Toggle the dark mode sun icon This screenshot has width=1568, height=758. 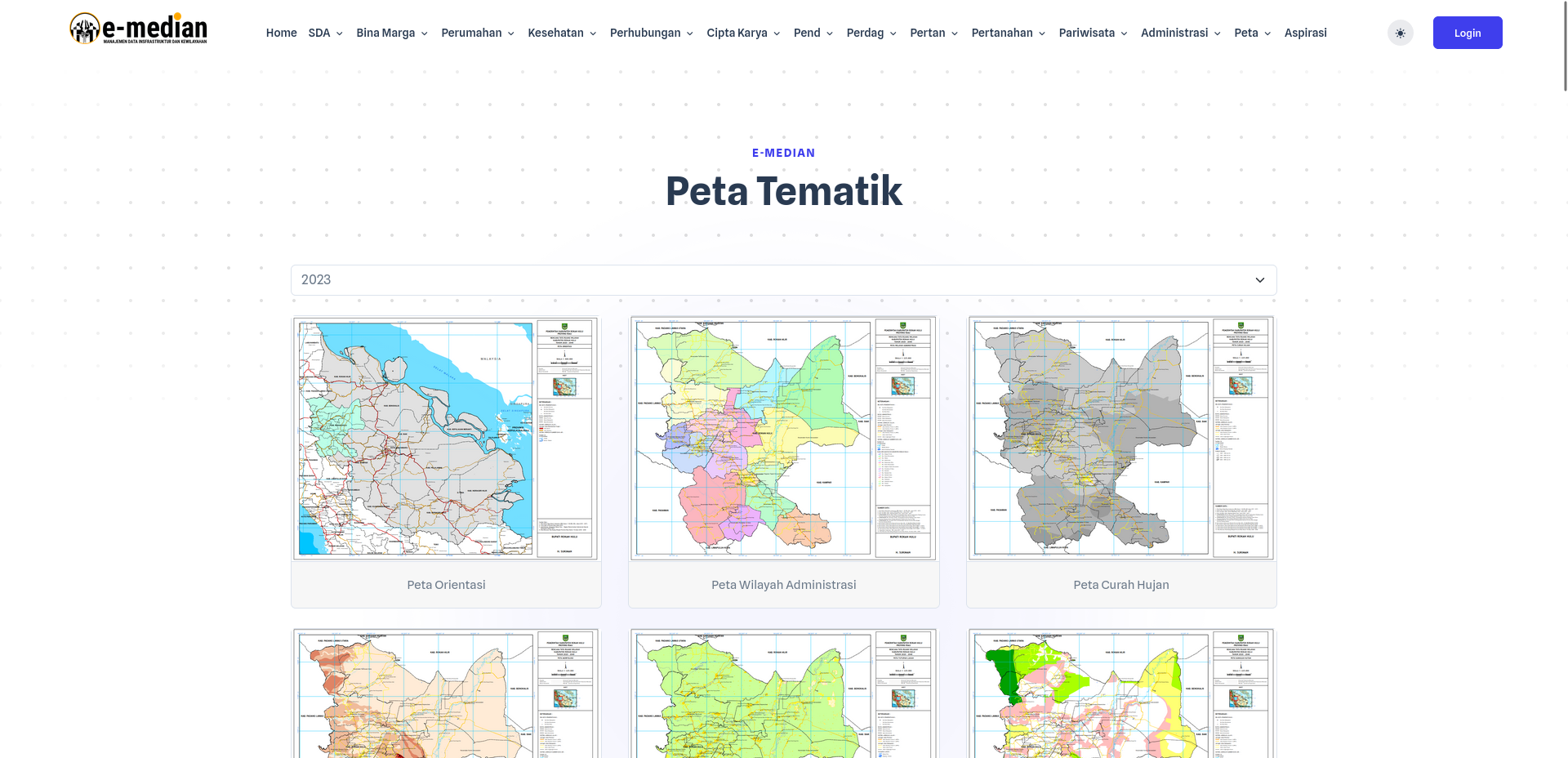pos(1400,33)
